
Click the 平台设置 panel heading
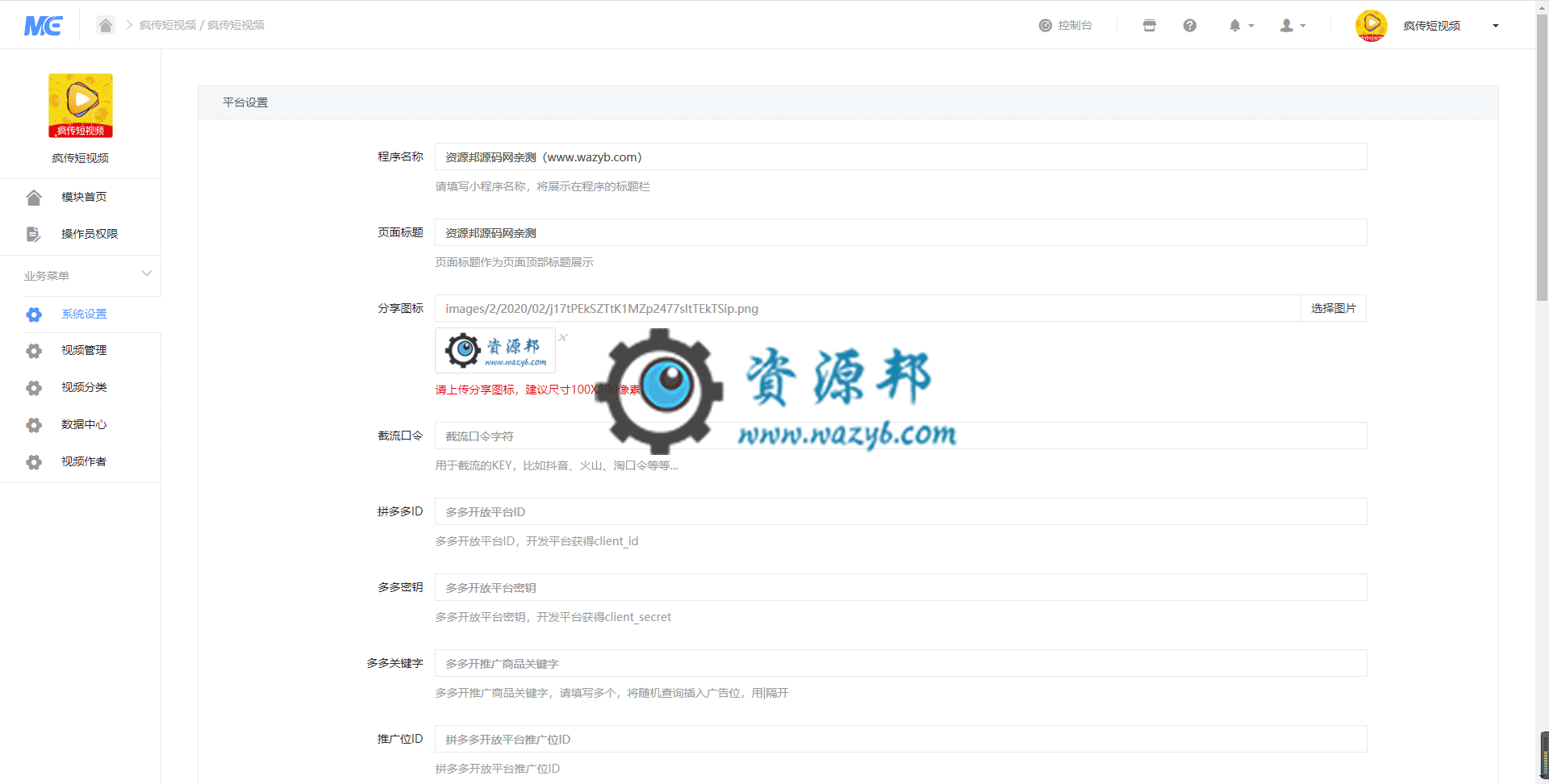click(245, 102)
